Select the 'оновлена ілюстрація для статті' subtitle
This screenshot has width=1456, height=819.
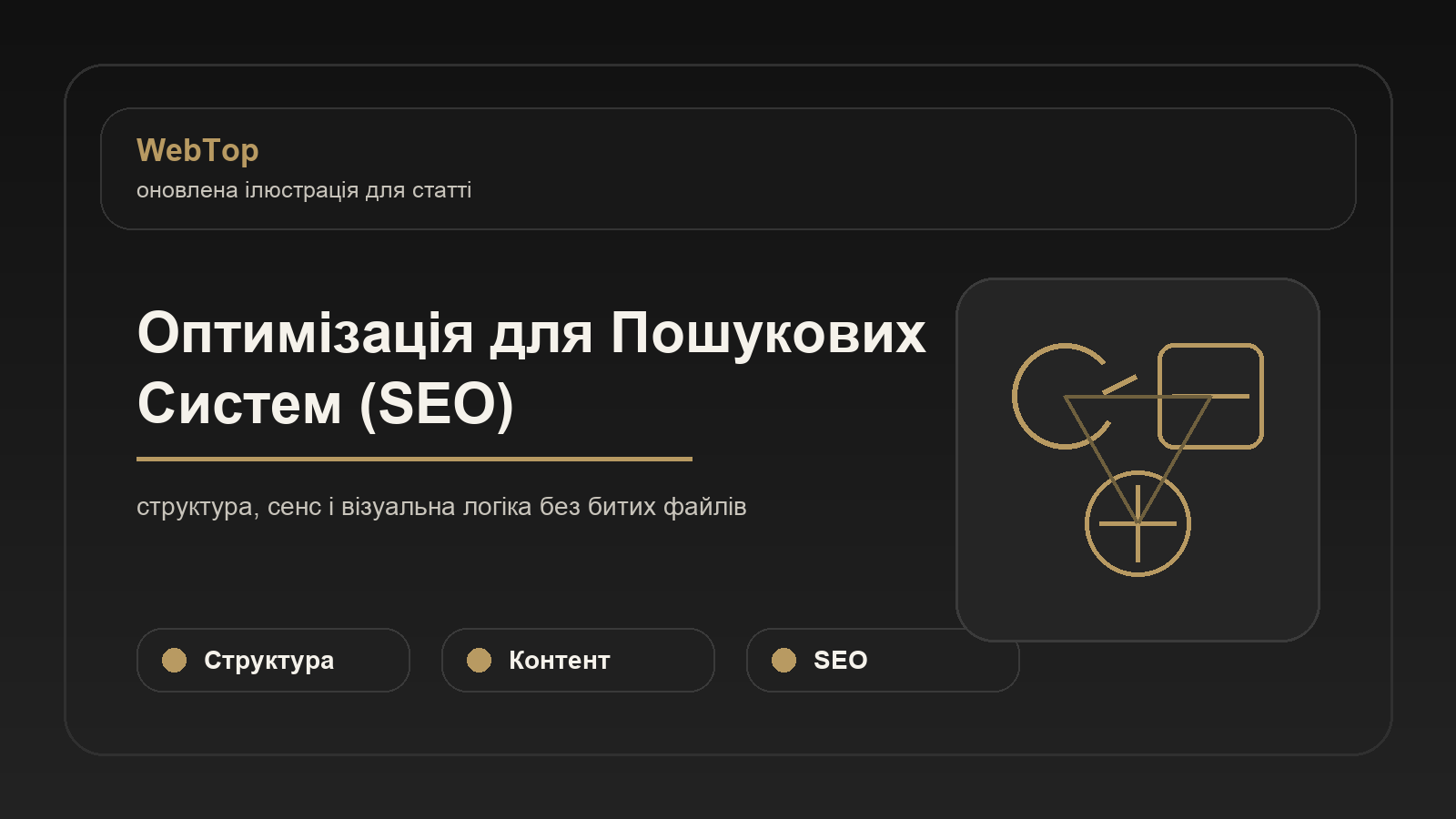point(304,190)
